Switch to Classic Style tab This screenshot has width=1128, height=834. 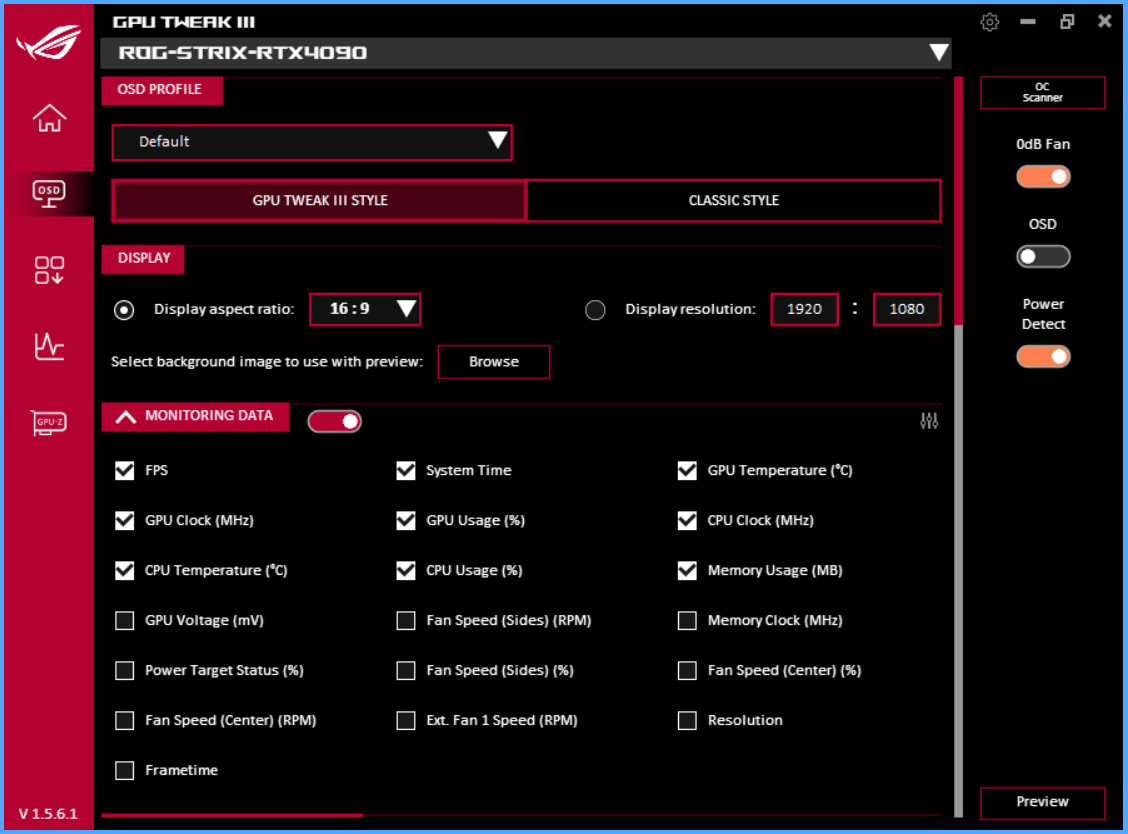click(734, 201)
